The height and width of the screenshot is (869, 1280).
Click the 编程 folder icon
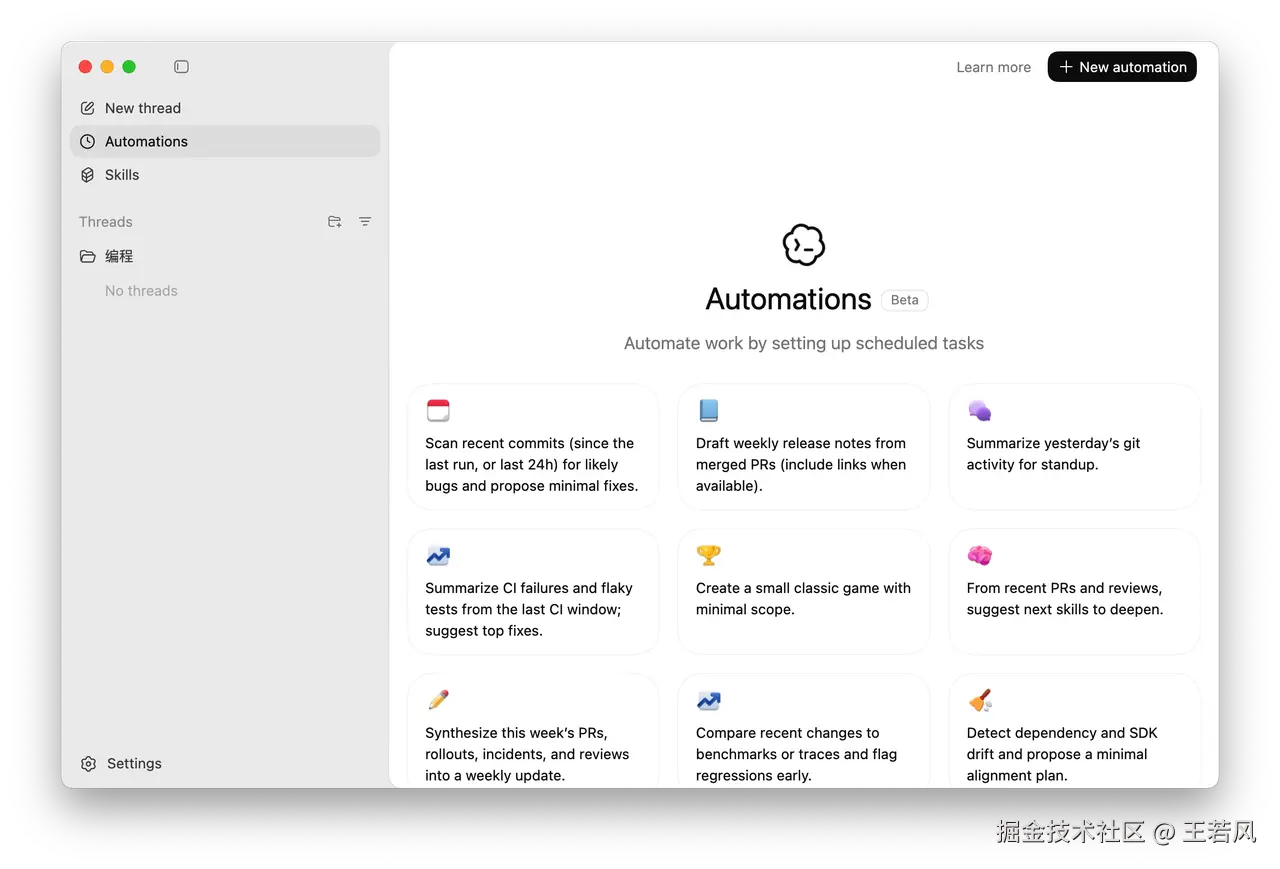pos(88,256)
